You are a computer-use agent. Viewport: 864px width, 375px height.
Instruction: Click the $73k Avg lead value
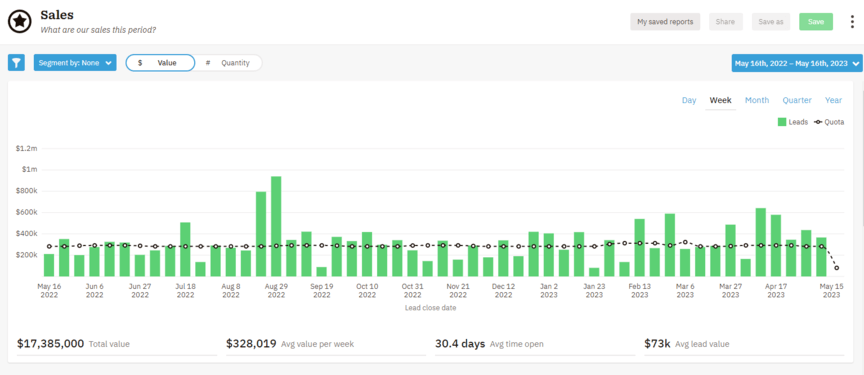coord(687,344)
